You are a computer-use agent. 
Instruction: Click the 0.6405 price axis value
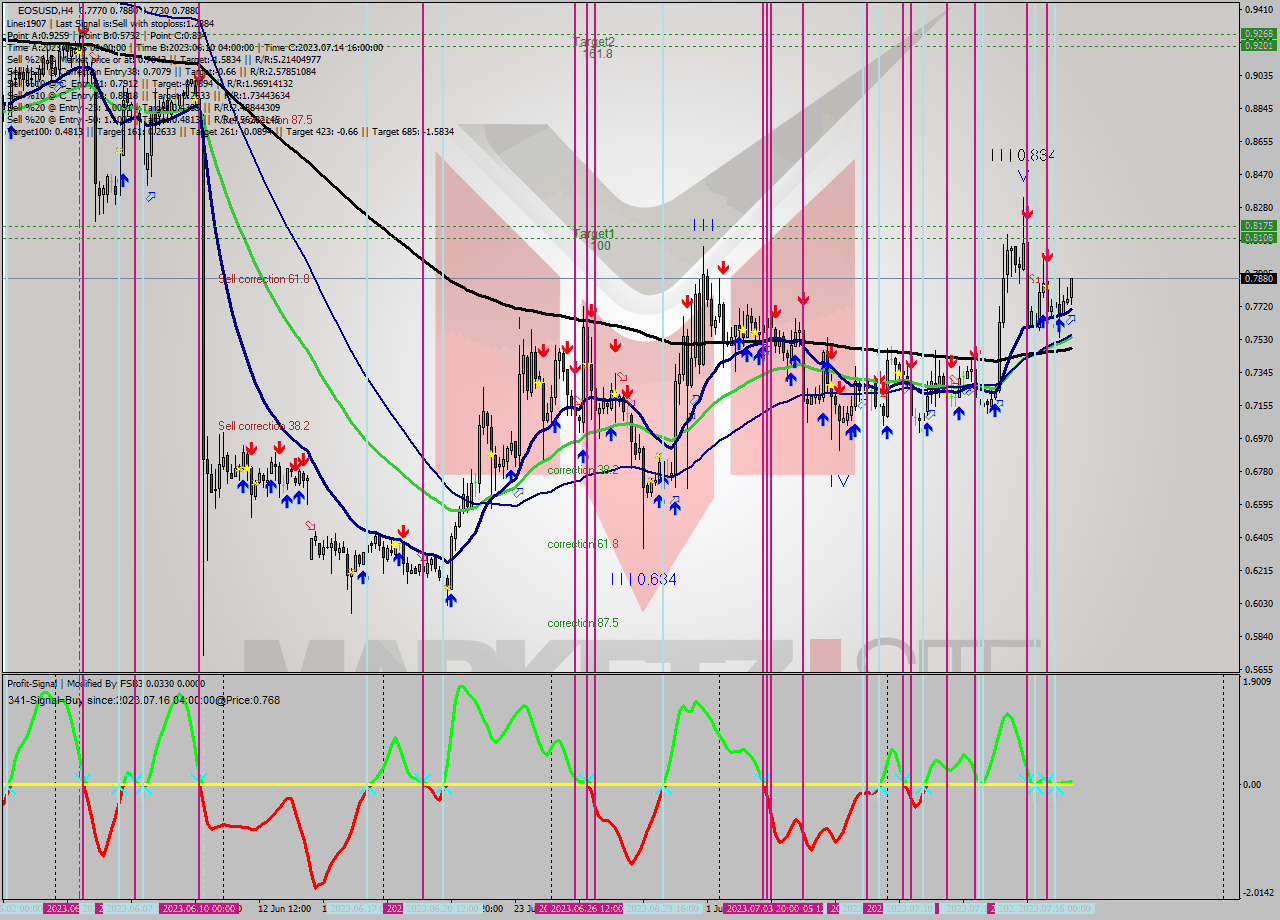point(1258,537)
